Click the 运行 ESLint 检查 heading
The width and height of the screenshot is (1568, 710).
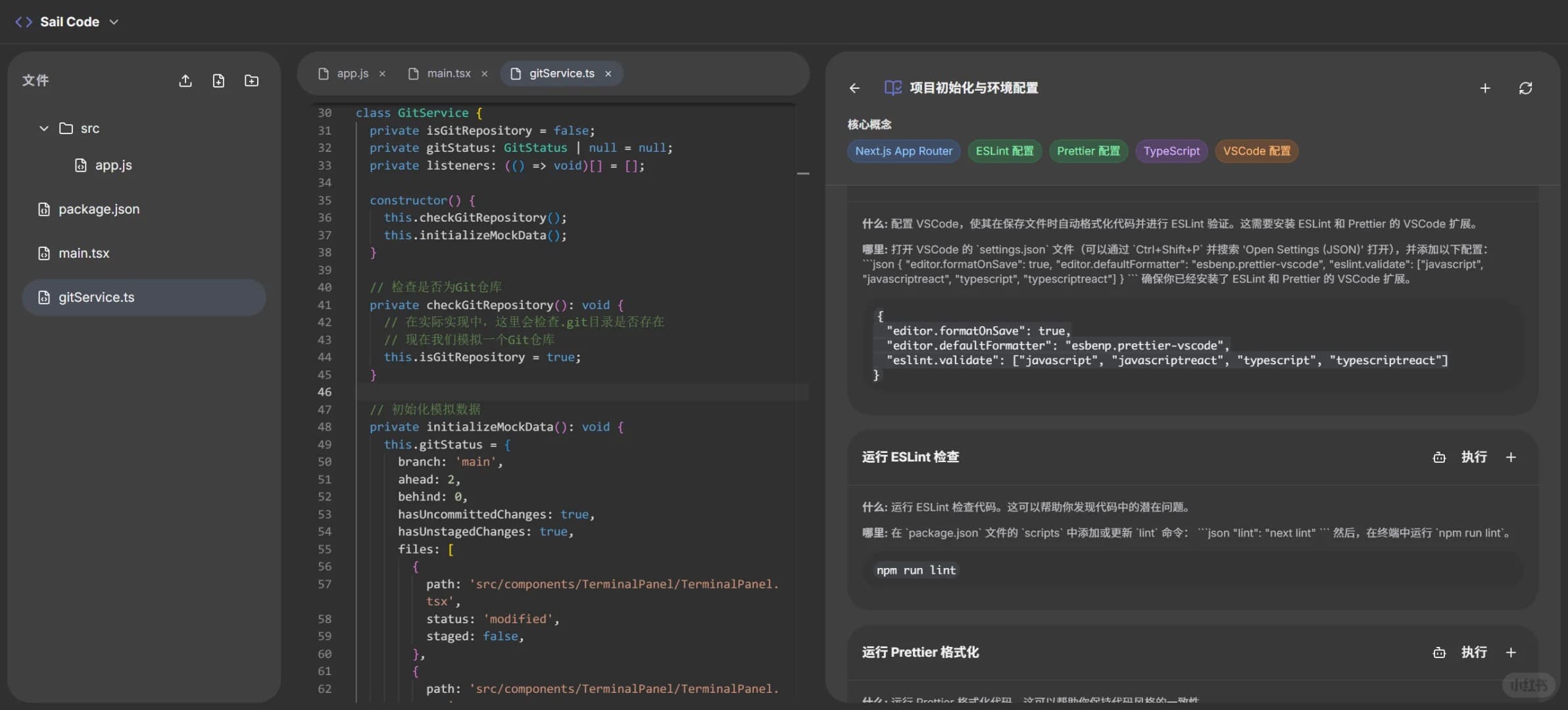910,457
